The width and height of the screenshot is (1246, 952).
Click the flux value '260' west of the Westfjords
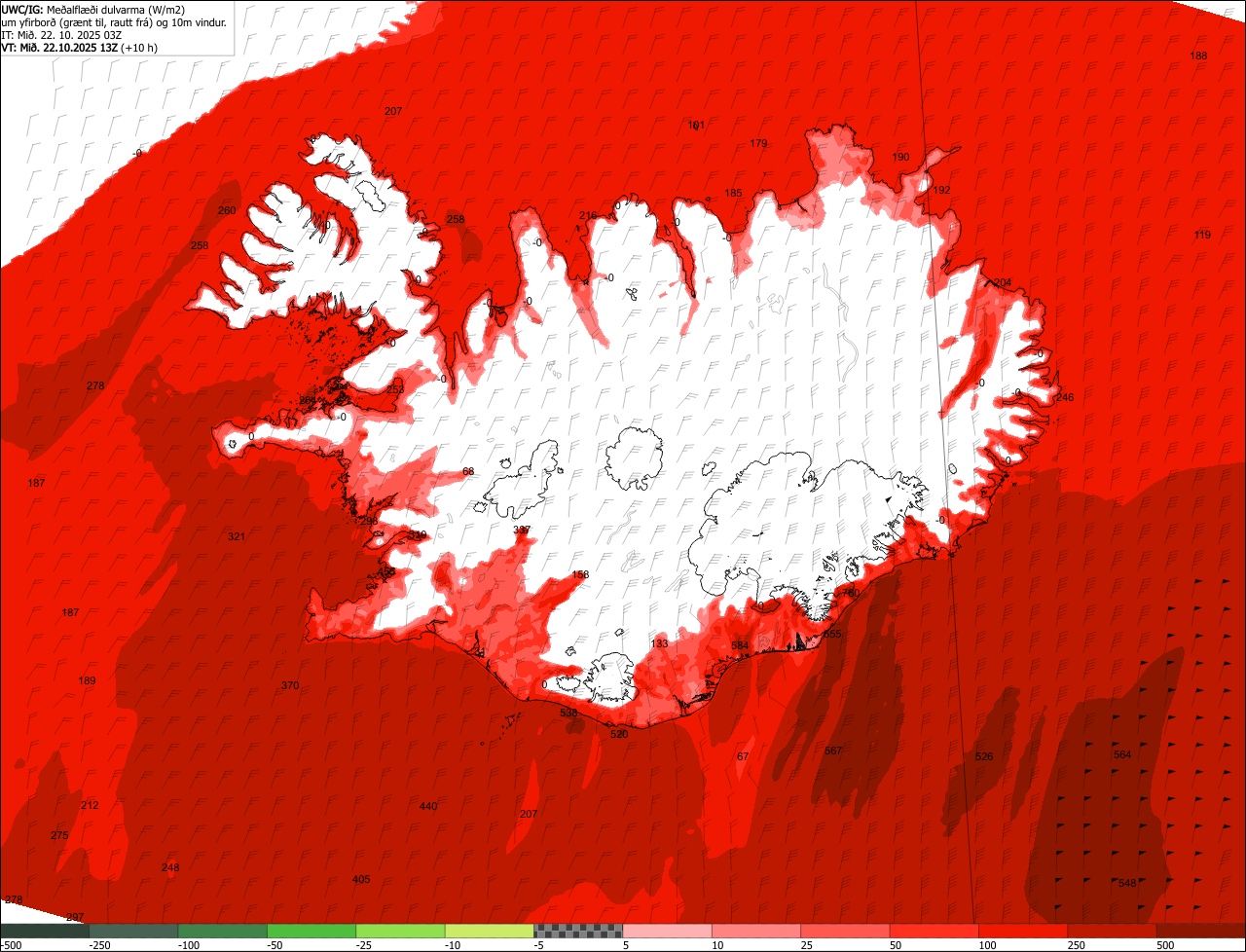(227, 211)
